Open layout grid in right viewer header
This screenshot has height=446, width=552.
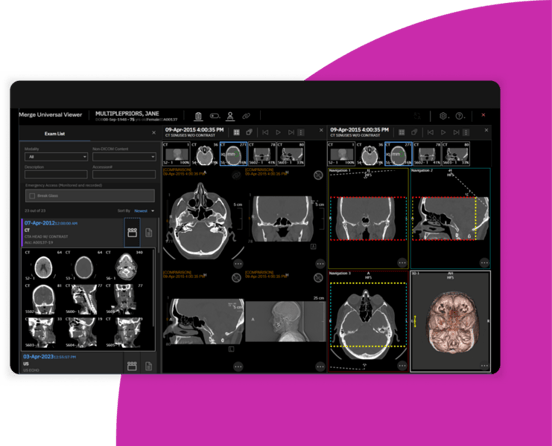click(402, 132)
